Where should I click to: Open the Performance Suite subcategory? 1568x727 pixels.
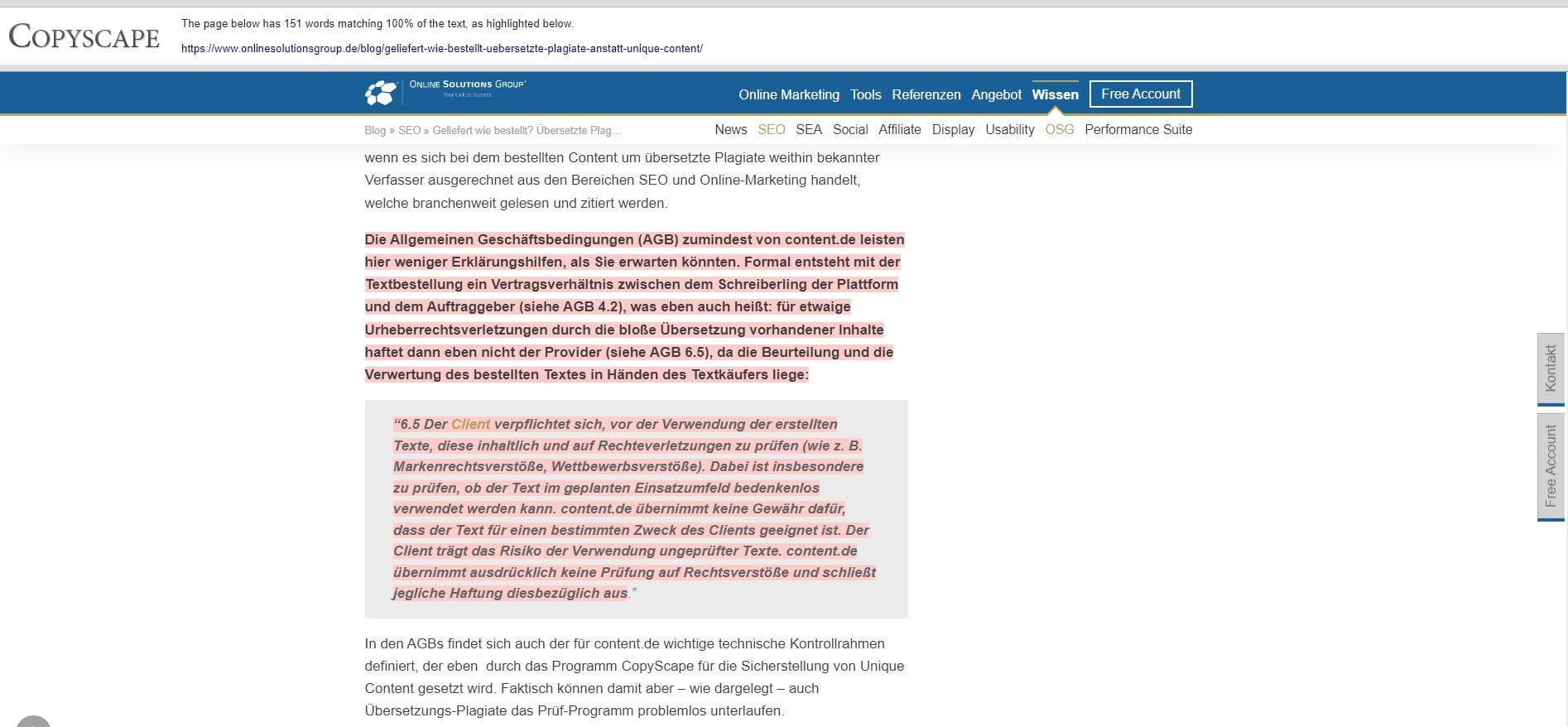click(1138, 129)
